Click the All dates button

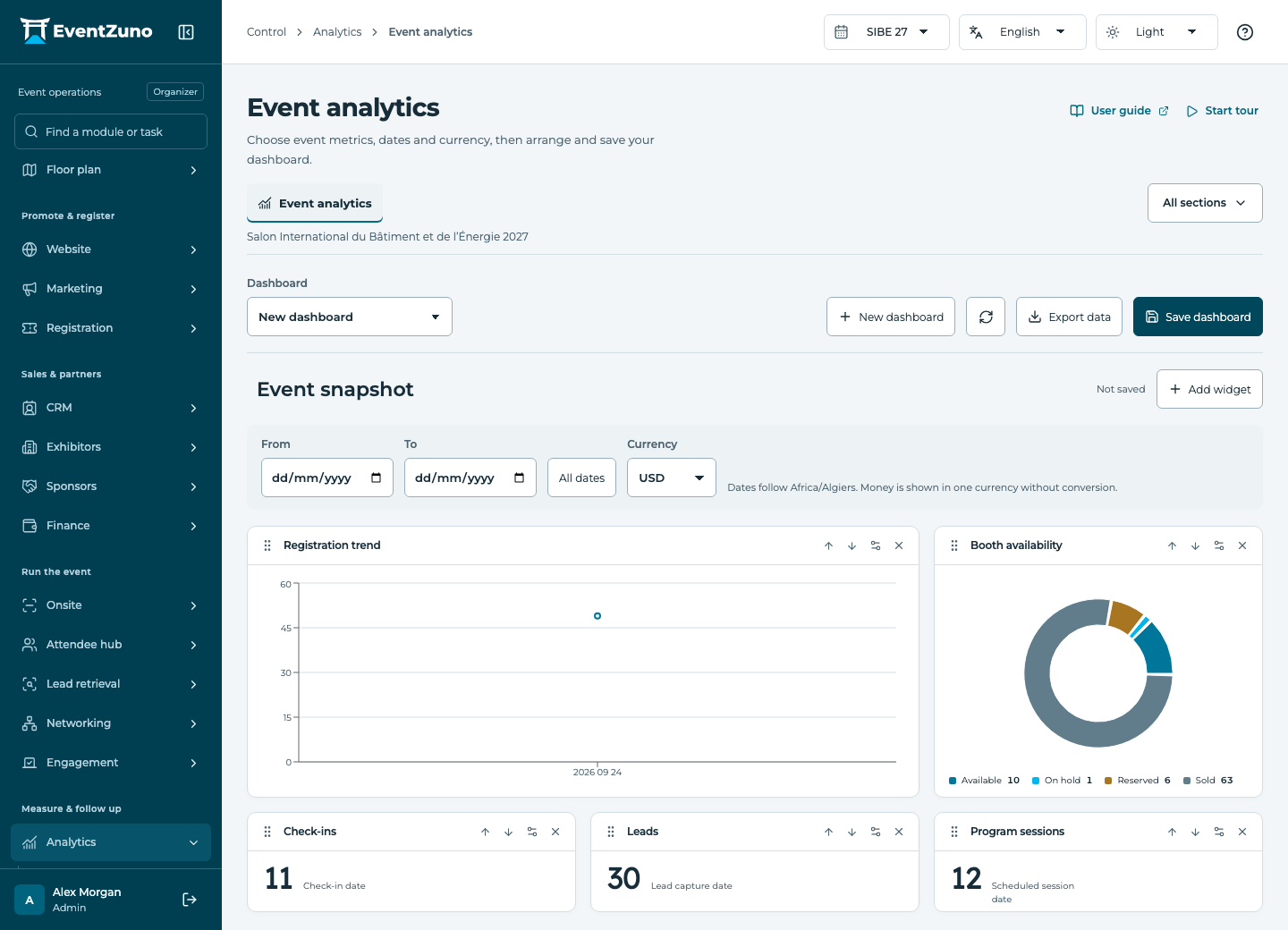pos(581,478)
